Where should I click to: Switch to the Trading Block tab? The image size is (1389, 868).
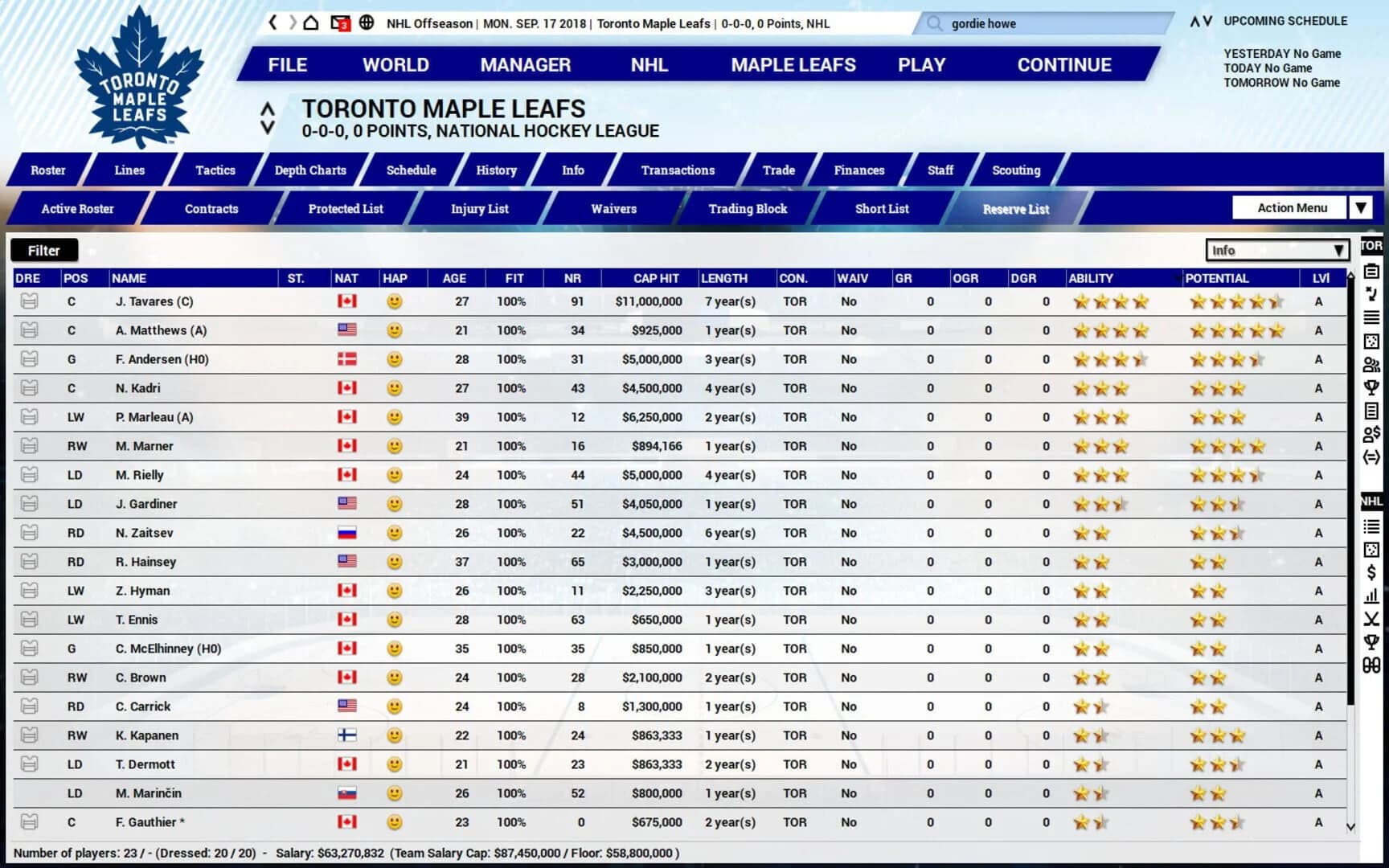(747, 208)
